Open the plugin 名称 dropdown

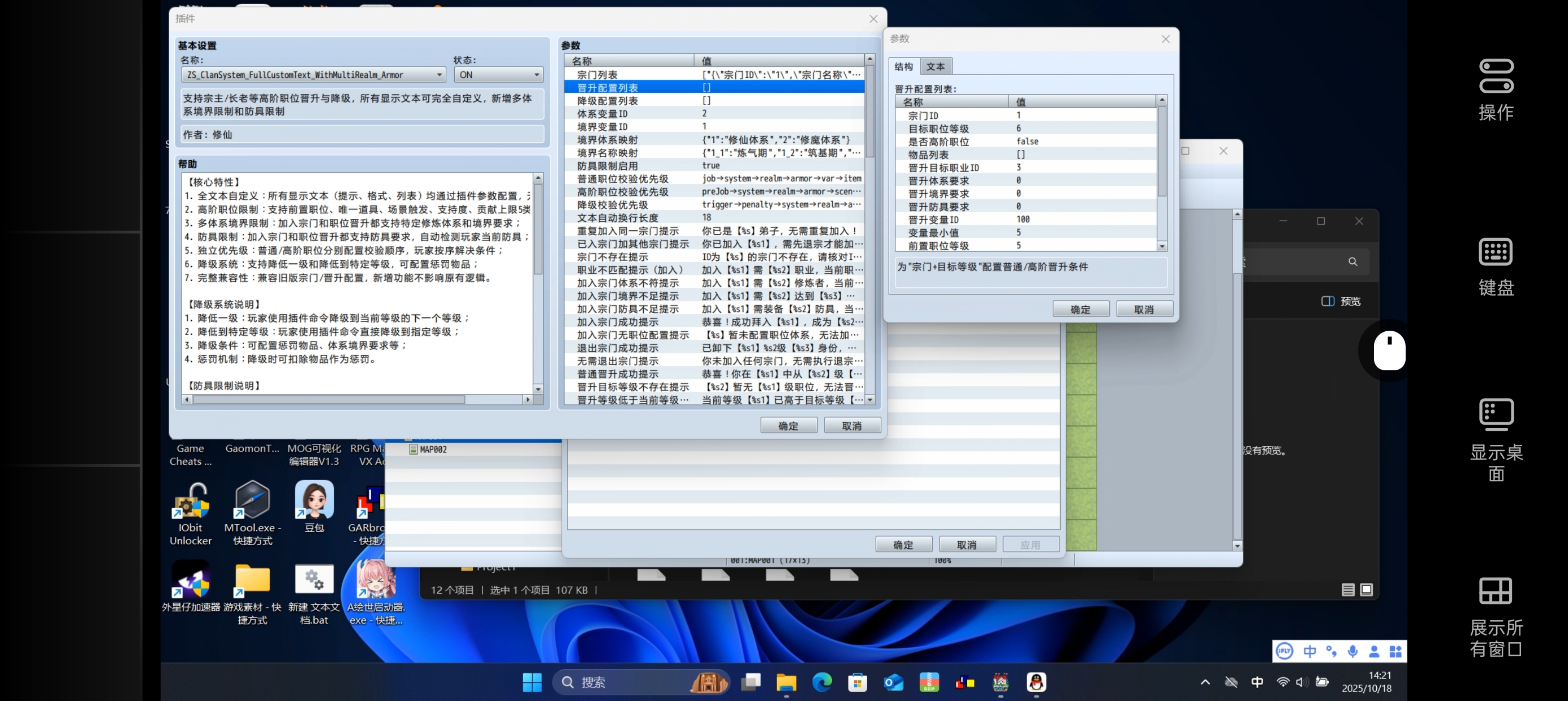coord(313,75)
